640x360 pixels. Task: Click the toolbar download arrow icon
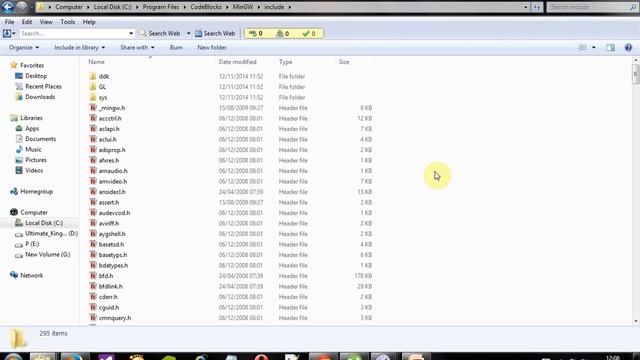[x=7, y=33]
